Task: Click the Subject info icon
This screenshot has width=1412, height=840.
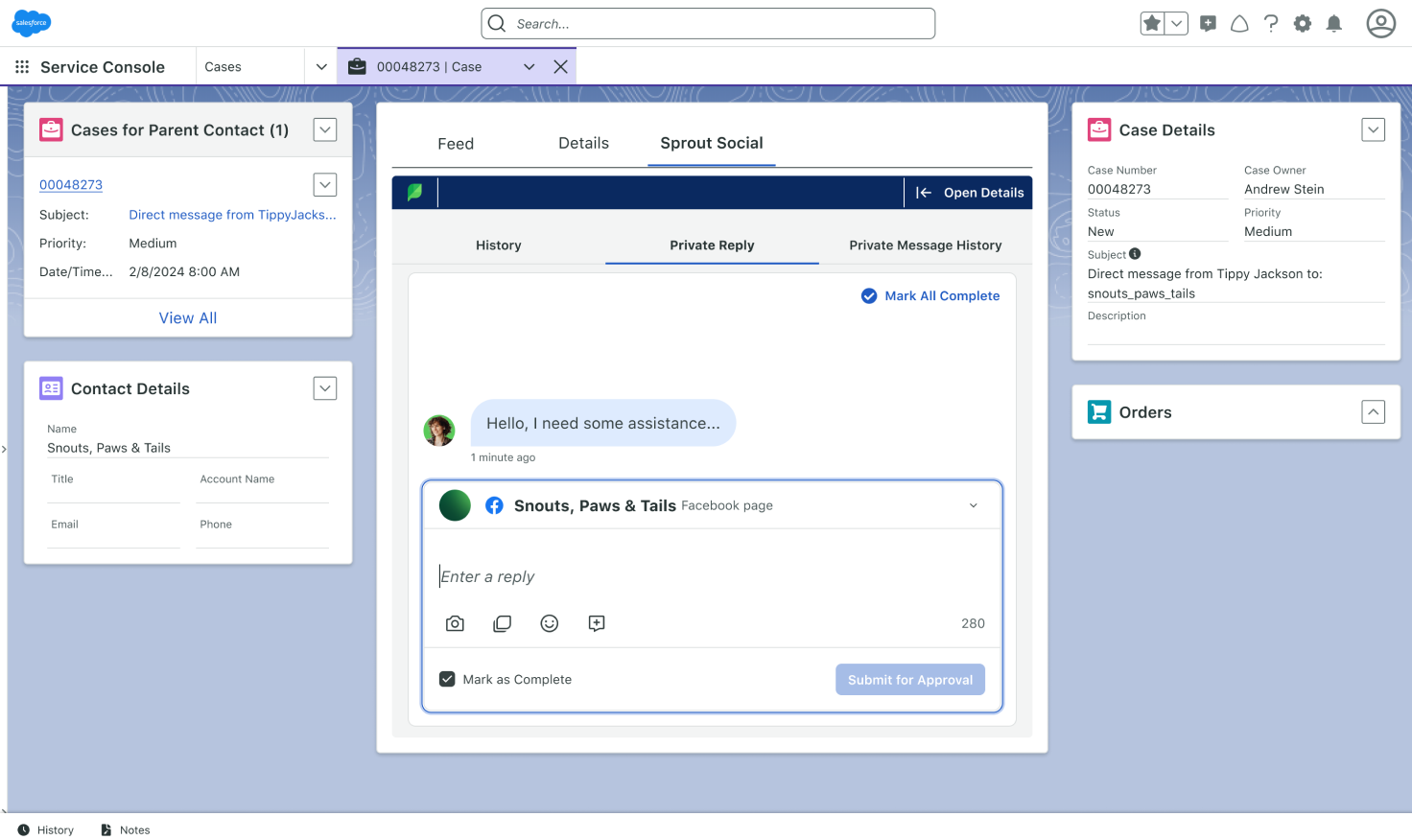Action: [1135, 254]
